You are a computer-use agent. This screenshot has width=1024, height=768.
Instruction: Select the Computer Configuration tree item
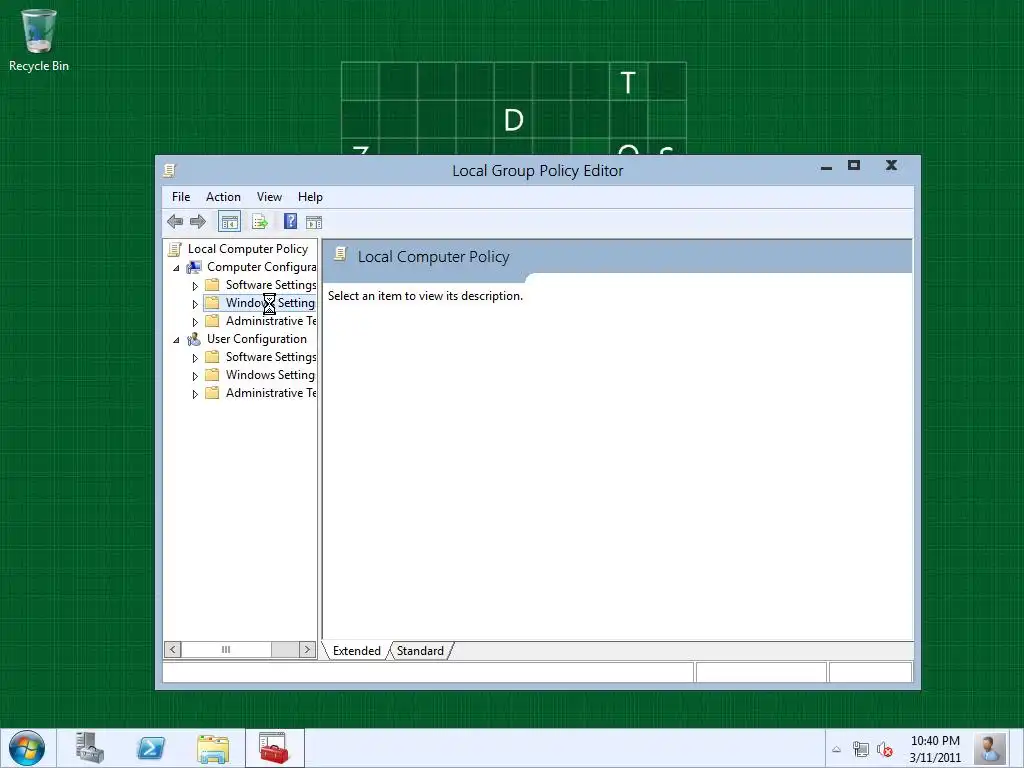pyautogui.click(x=261, y=267)
